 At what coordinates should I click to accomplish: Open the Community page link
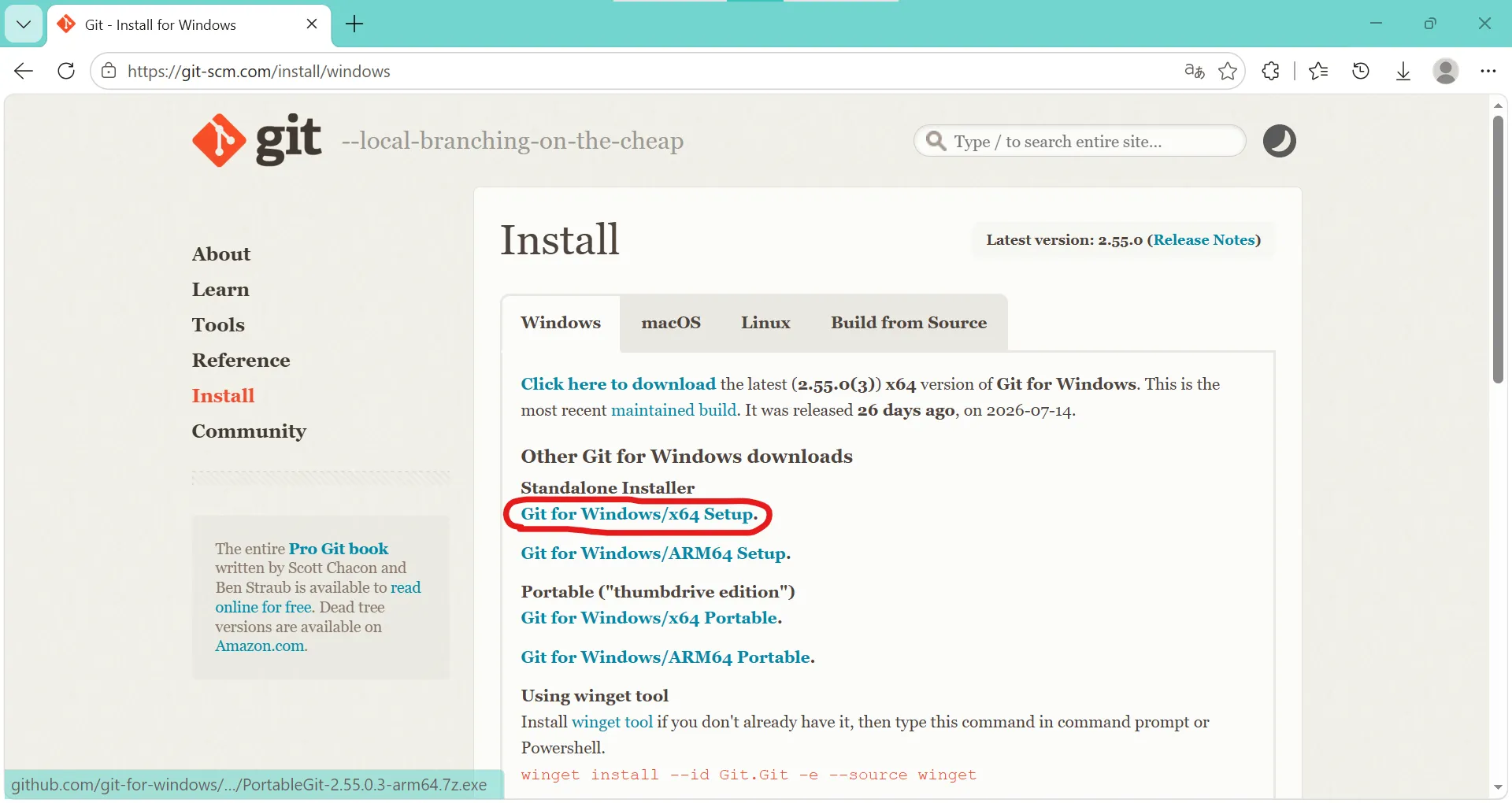click(x=249, y=431)
